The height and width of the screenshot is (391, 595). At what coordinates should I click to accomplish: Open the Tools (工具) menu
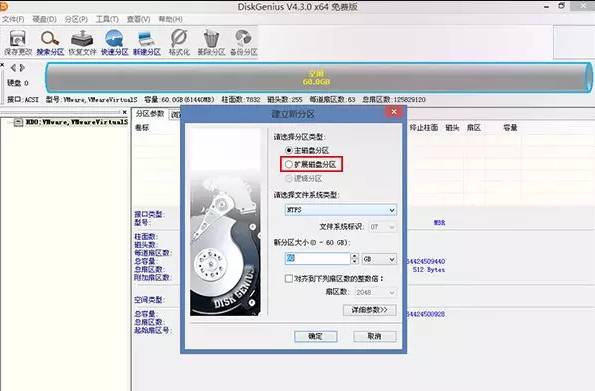(107, 19)
